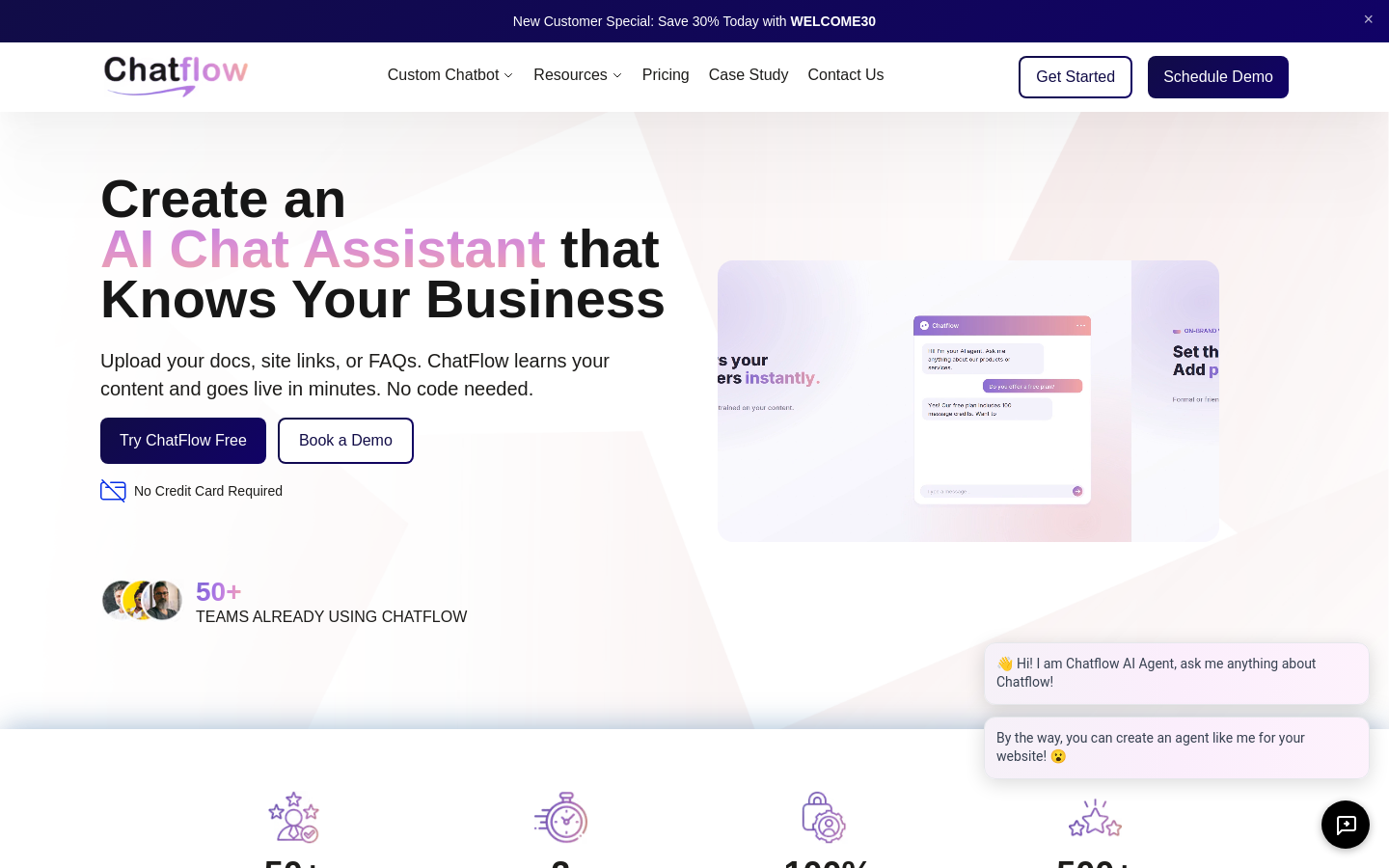Click the Book a Demo button
Viewport: 1389px width, 868px height.
click(x=345, y=441)
